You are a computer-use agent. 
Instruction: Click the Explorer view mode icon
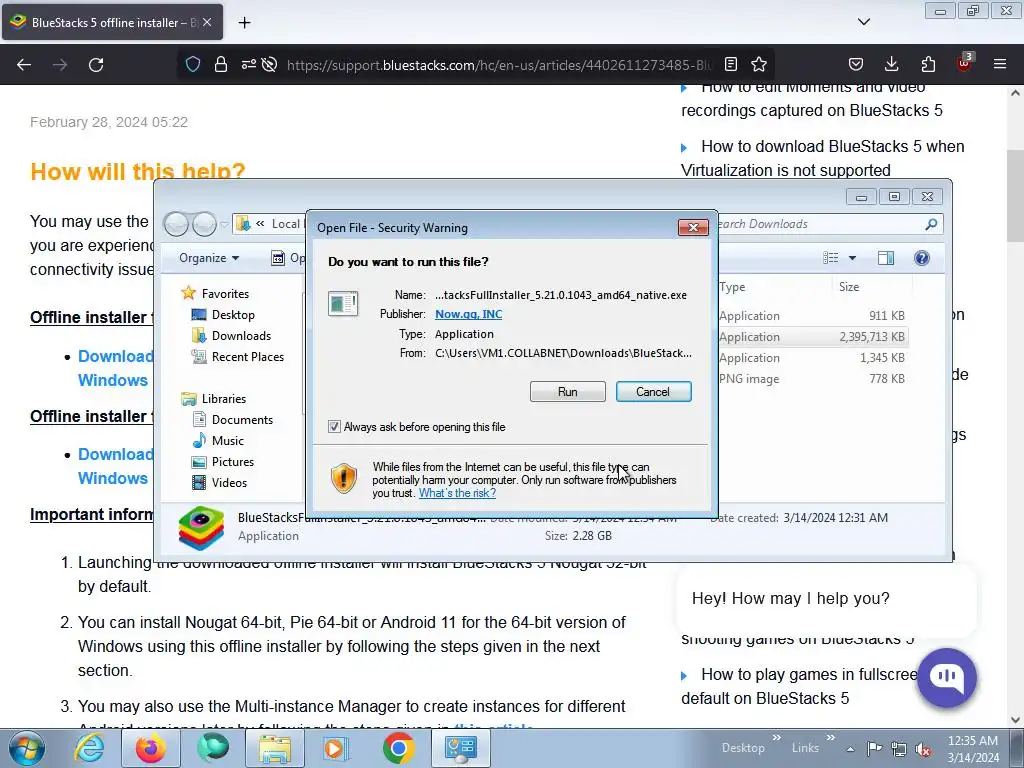[831, 258]
